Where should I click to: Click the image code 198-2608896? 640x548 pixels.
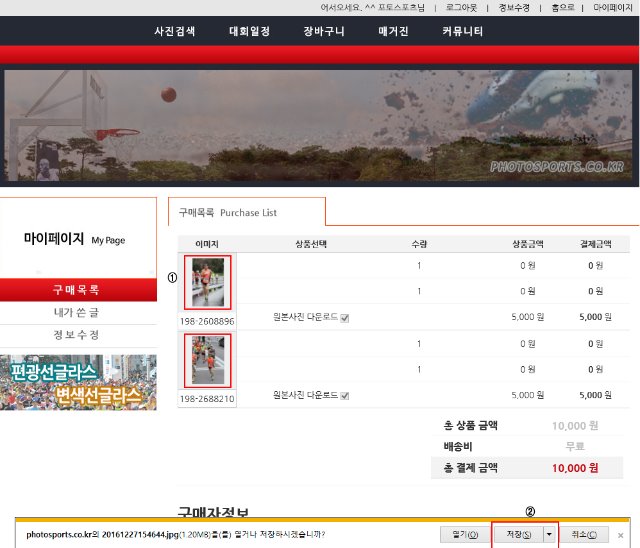click(x=207, y=322)
